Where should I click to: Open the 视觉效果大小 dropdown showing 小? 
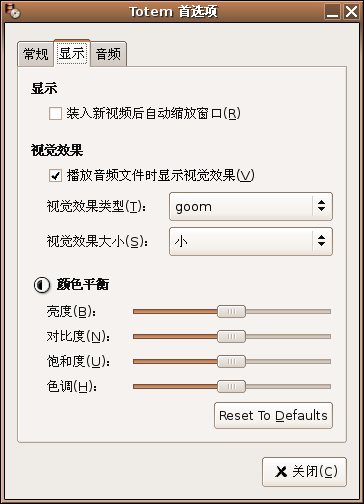tap(251, 241)
